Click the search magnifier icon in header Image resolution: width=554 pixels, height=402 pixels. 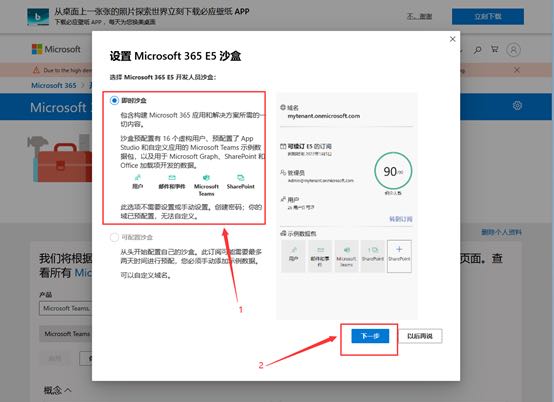(x=477, y=50)
